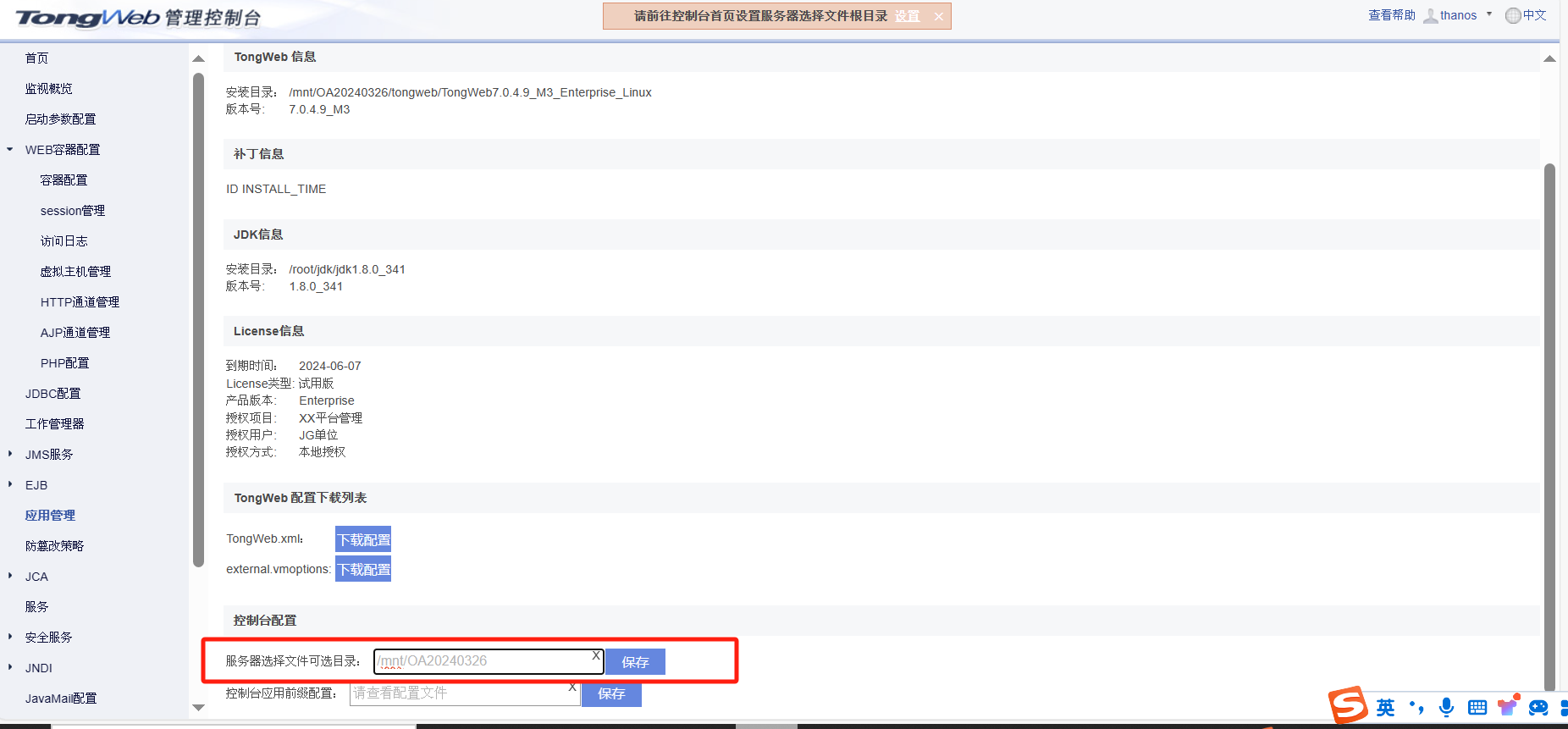Image resolution: width=1568 pixels, height=729 pixels.
Task: Click the thanos user avatar icon
Action: (x=1431, y=15)
